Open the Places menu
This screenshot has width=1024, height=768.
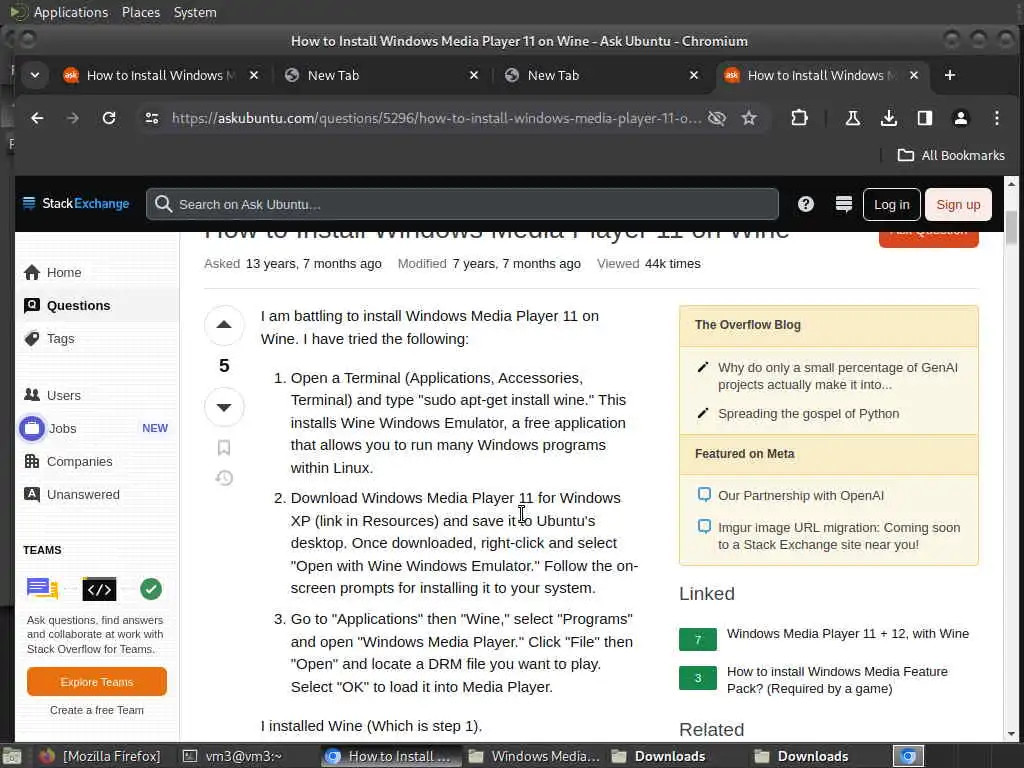140,12
